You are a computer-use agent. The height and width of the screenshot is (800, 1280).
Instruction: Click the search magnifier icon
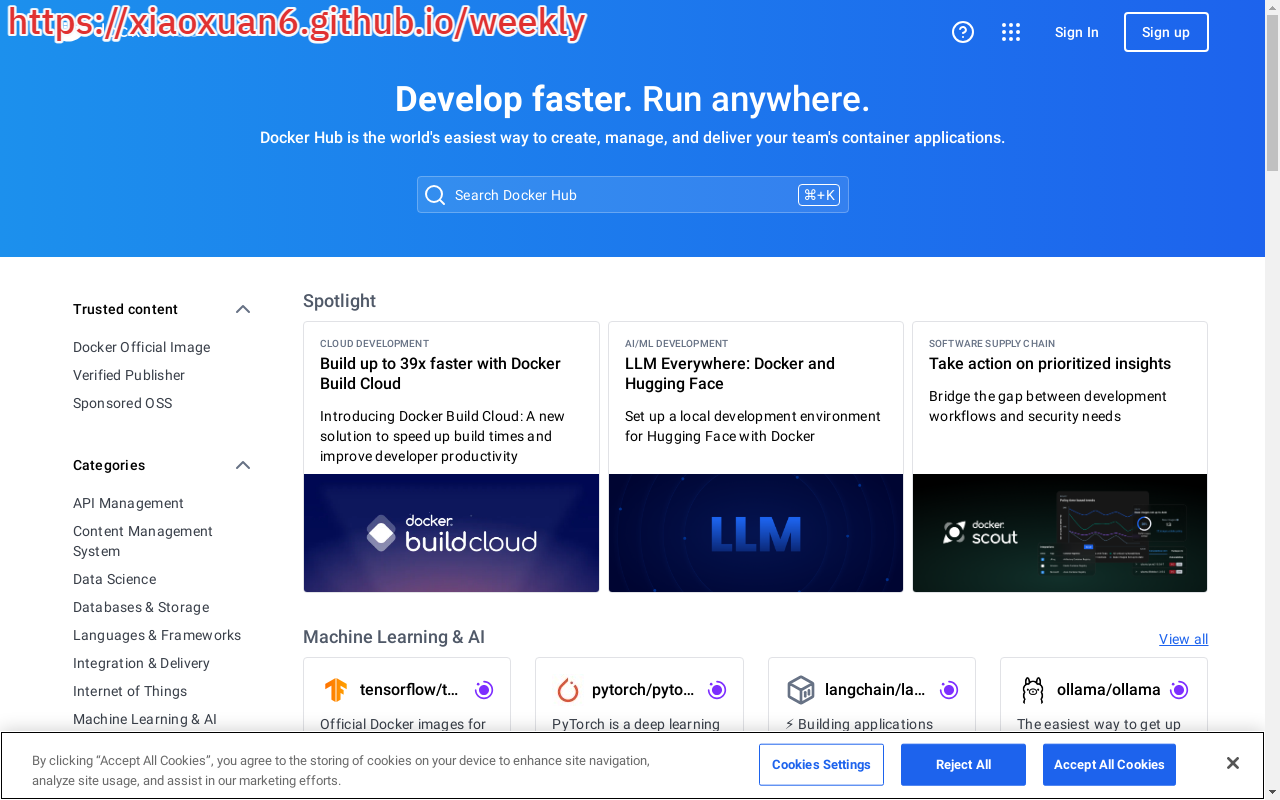435,195
